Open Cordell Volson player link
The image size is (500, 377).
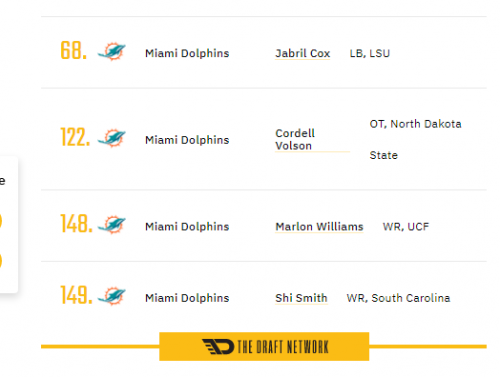click(x=295, y=140)
